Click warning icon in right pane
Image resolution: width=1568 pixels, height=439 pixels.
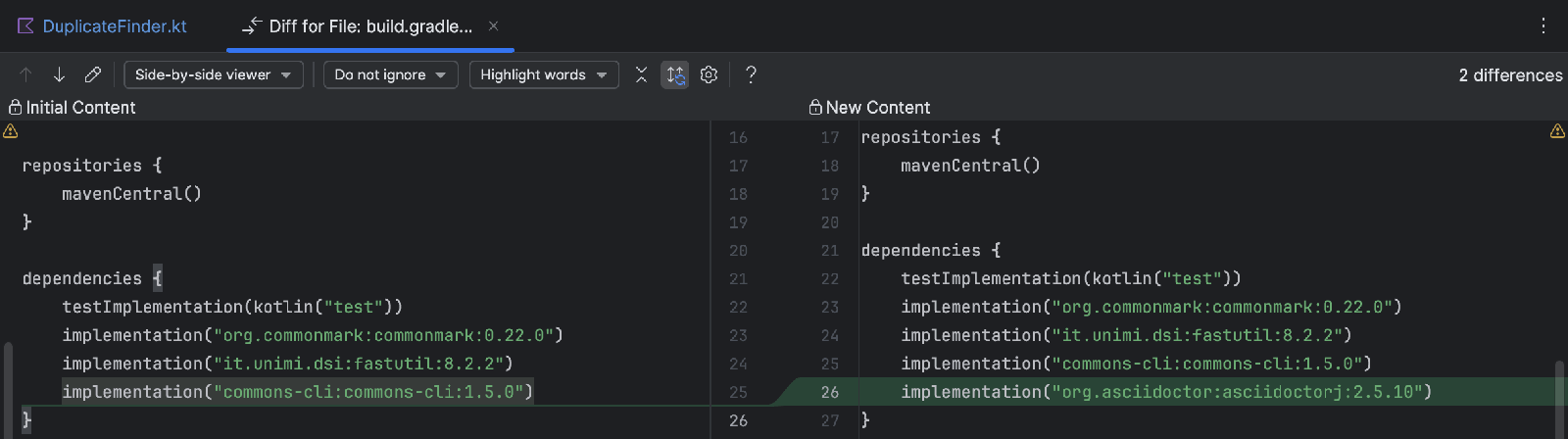point(1557,131)
